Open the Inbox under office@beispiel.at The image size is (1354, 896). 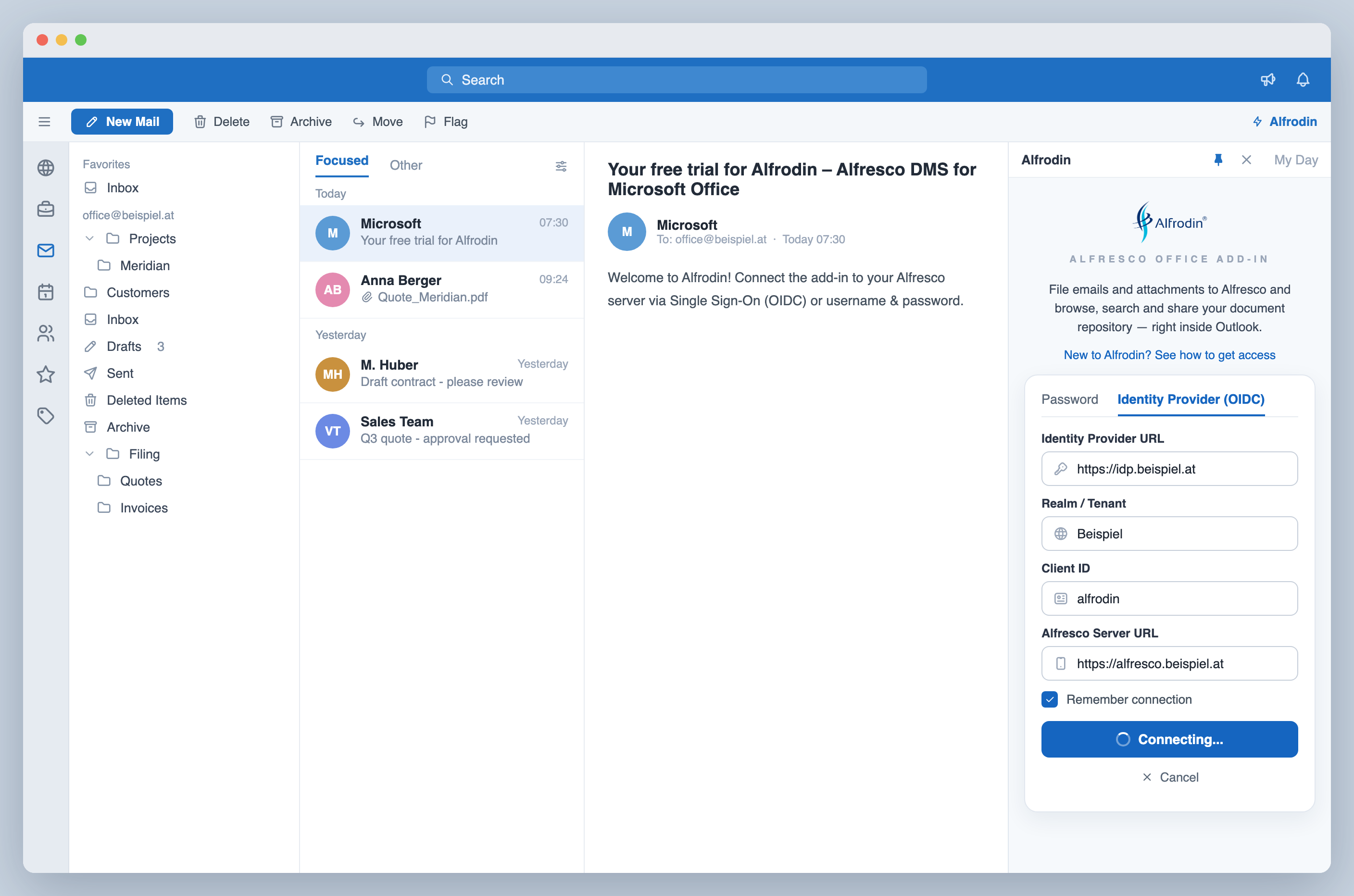click(184, 320)
